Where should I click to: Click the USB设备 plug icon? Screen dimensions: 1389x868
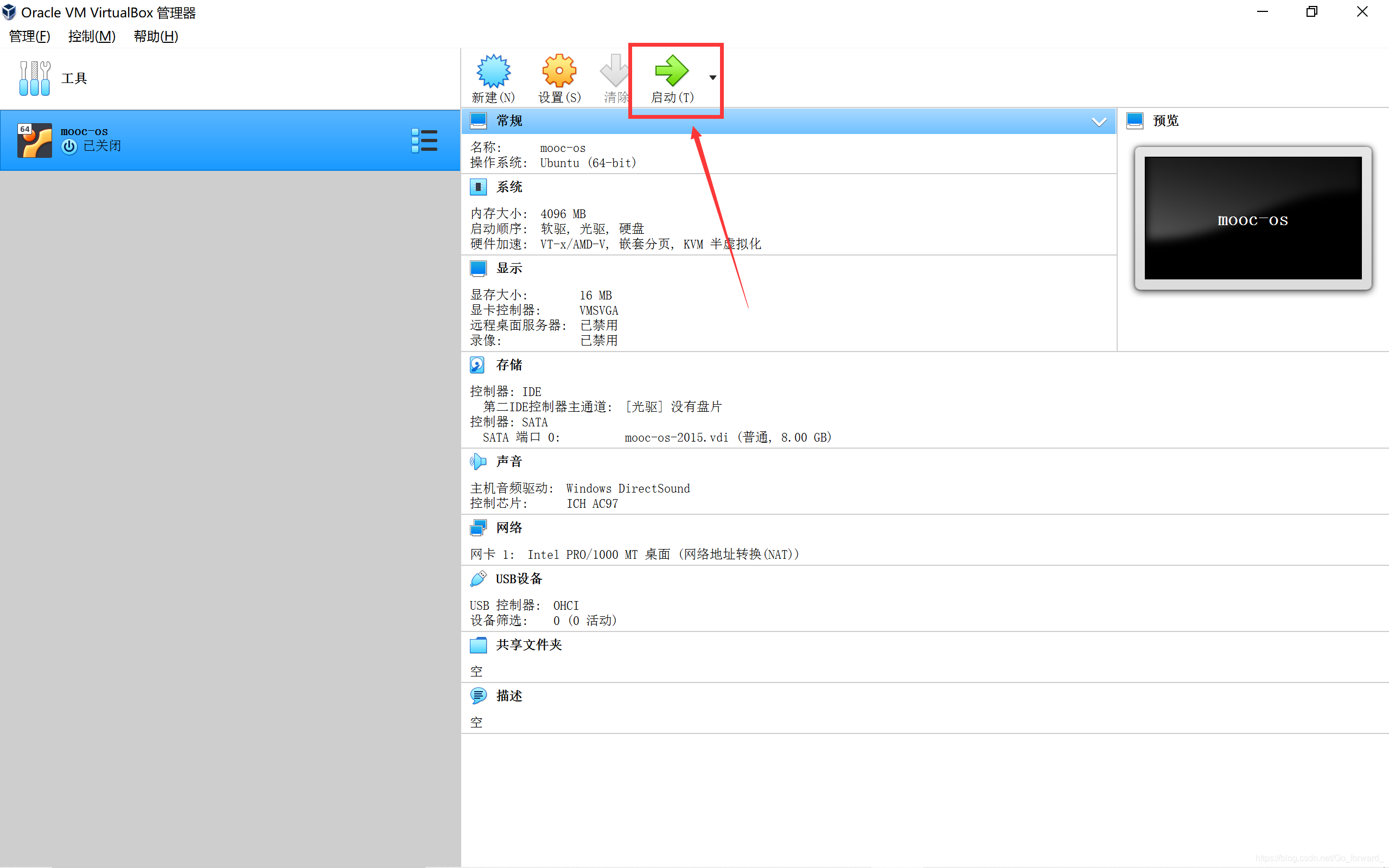[x=478, y=579]
